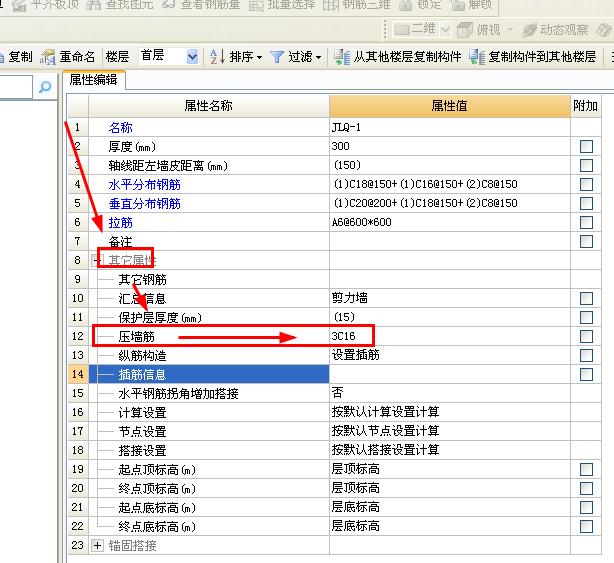Click the 从其他楼层复制构件 icon
Viewport: 614px width, 563px height.
(342, 57)
